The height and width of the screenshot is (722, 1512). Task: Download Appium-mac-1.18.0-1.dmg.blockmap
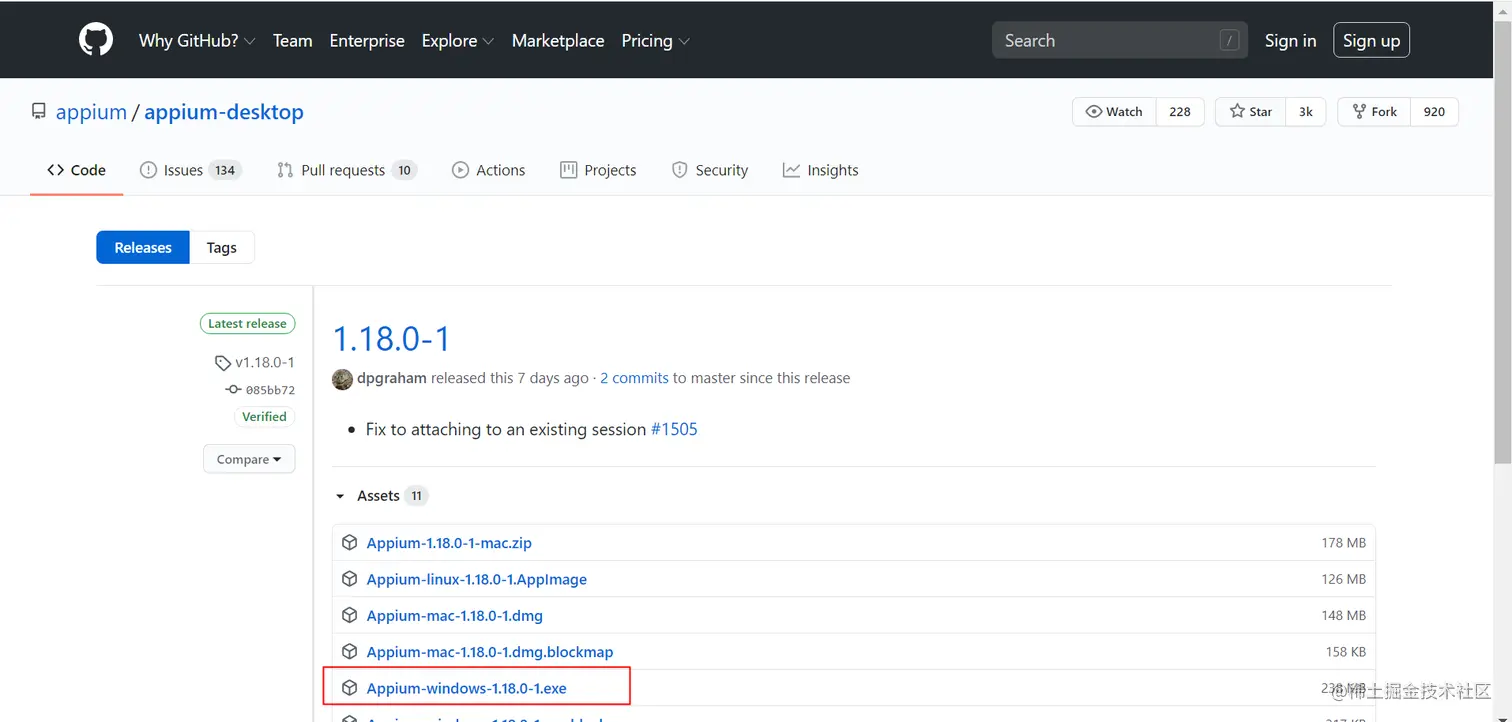tap(490, 652)
